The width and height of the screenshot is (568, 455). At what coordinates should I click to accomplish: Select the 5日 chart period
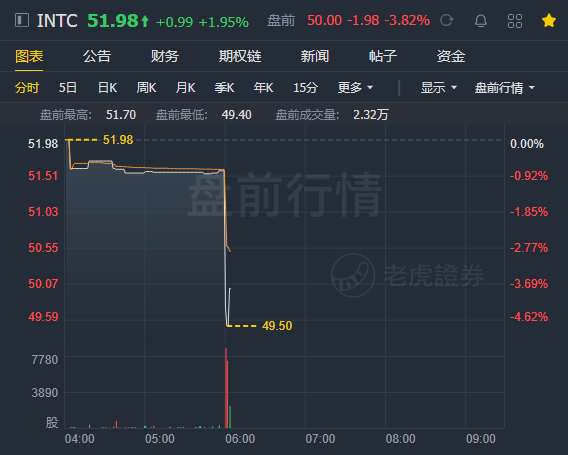68,88
